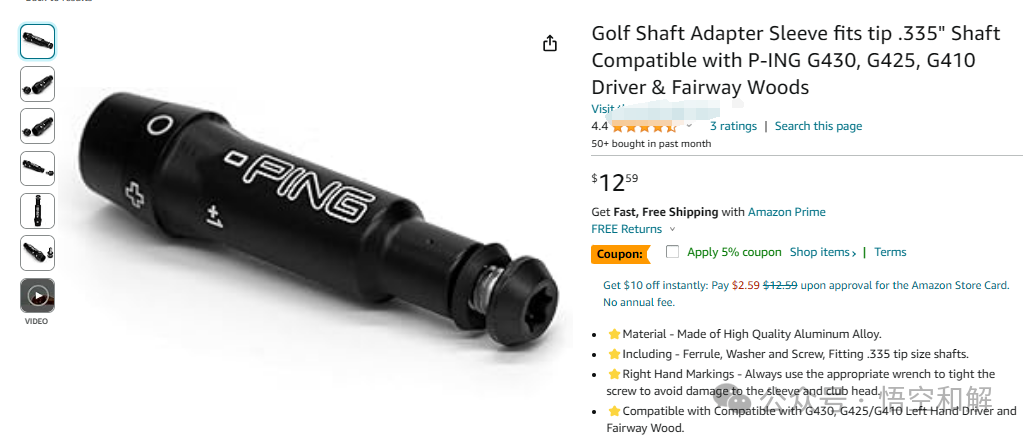
Task: Expand the FREE Returns chevron
Action: pyautogui.click(x=673, y=229)
